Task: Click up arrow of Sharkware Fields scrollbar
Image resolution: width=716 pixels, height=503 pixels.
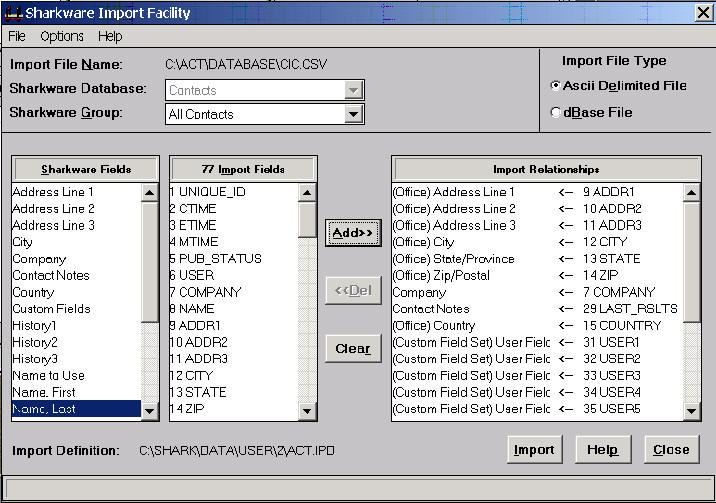Action: click(x=149, y=193)
